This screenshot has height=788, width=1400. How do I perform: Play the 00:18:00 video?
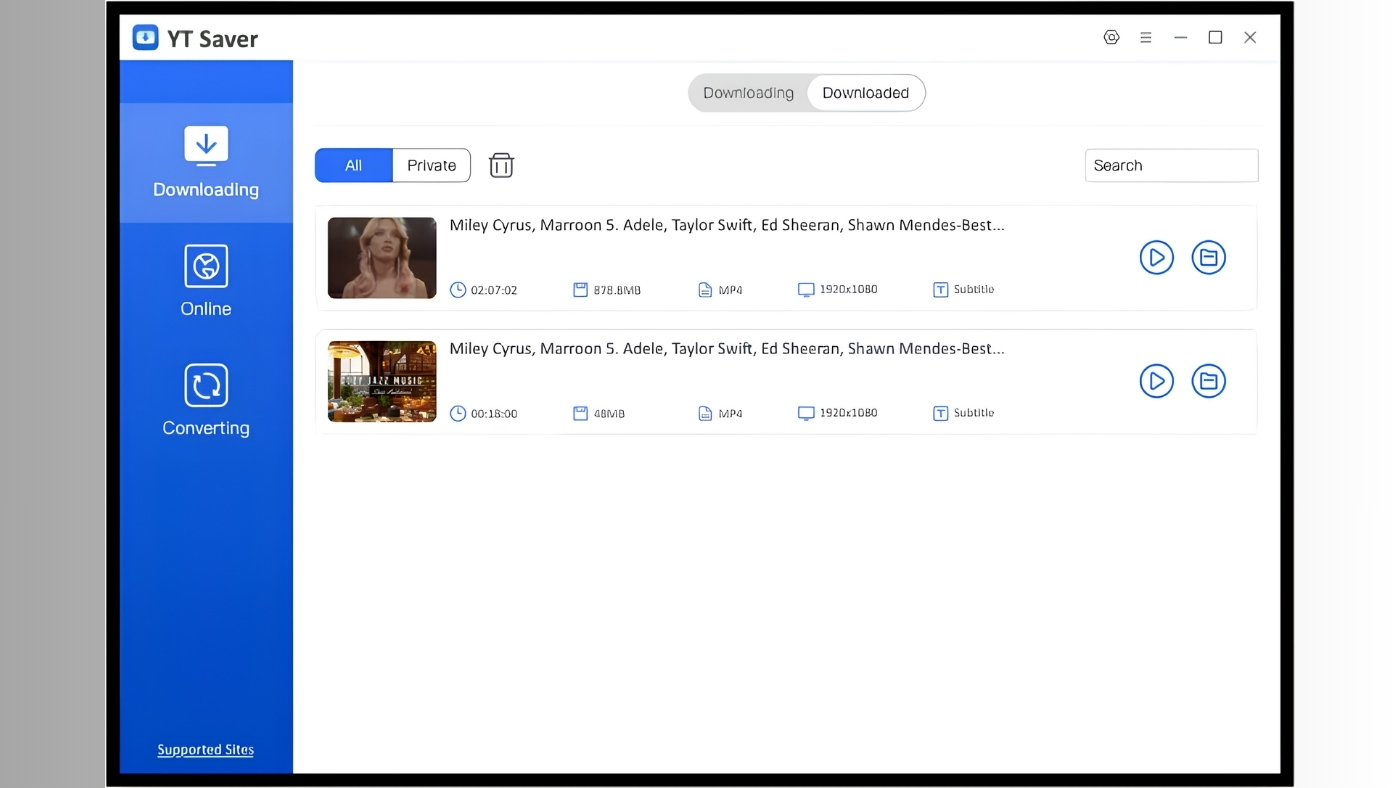(x=1157, y=381)
